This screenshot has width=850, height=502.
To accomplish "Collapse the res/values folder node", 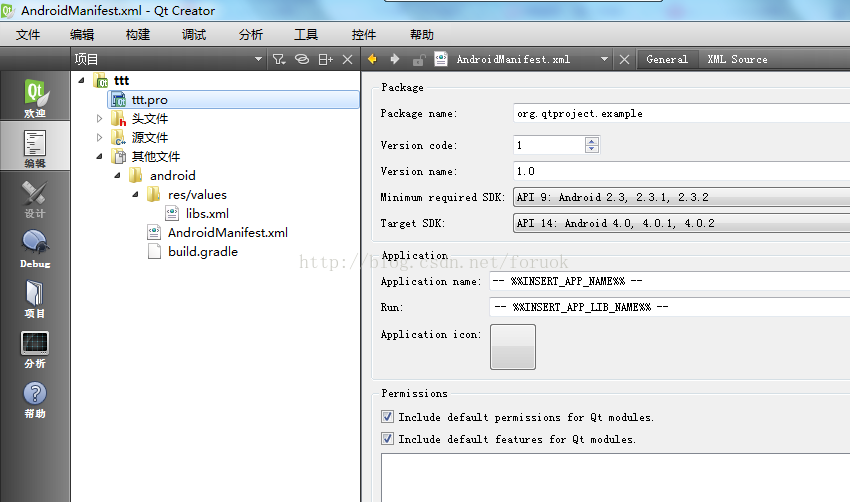I will click(136, 194).
